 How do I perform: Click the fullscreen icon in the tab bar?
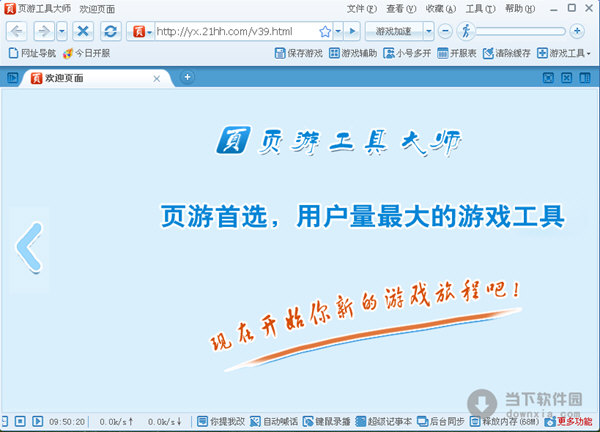pos(548,78)
